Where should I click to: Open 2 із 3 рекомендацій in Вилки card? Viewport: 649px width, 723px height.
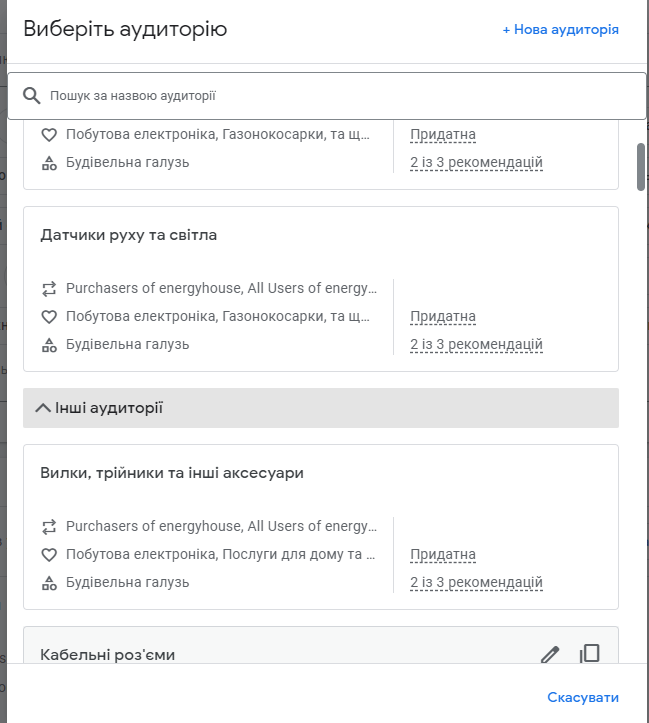coord(476,583)
